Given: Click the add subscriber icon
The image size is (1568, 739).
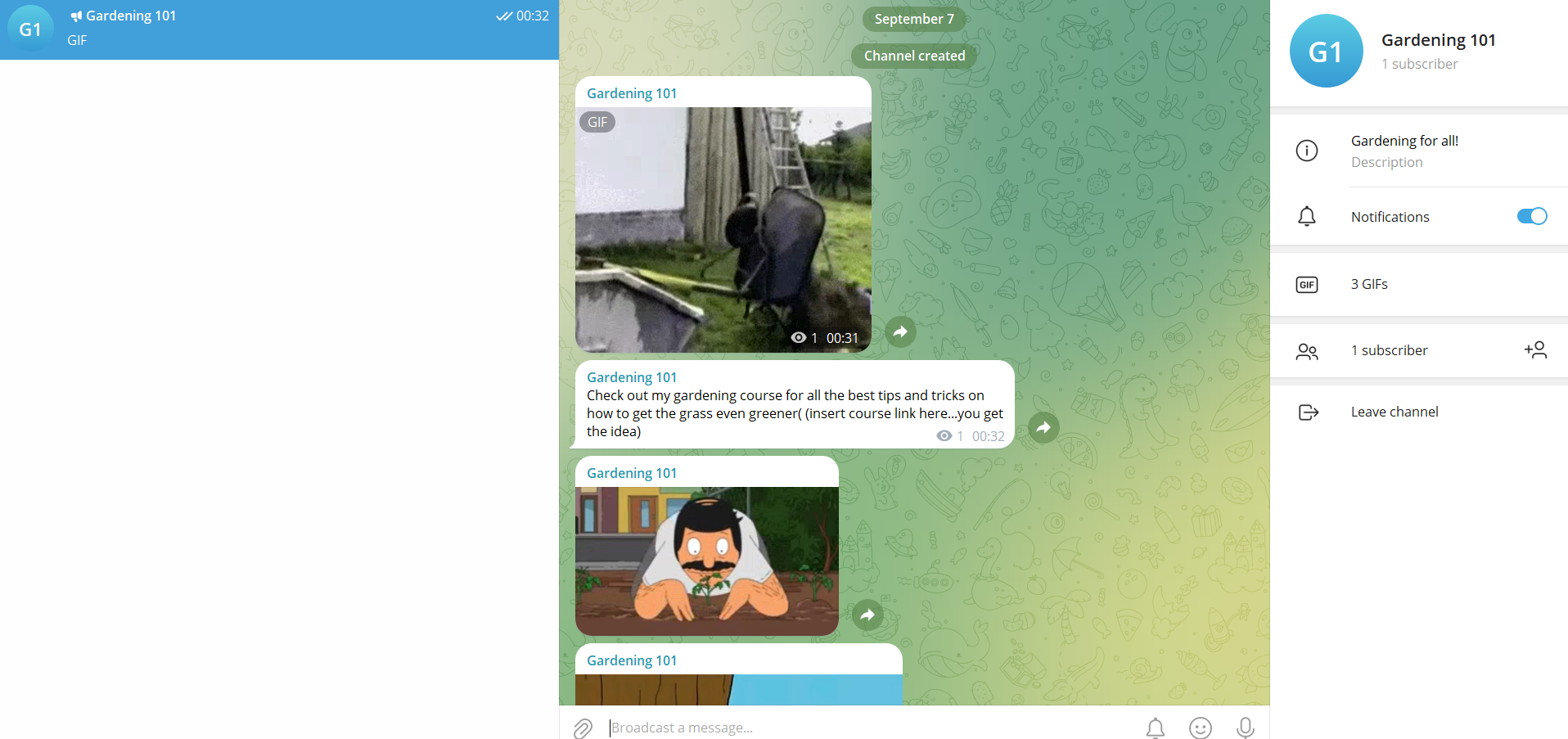Looking at the screenshot, I should point(1535,350).
